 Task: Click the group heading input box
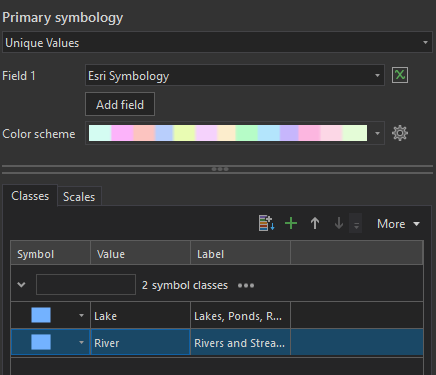[x=86, y=285]
